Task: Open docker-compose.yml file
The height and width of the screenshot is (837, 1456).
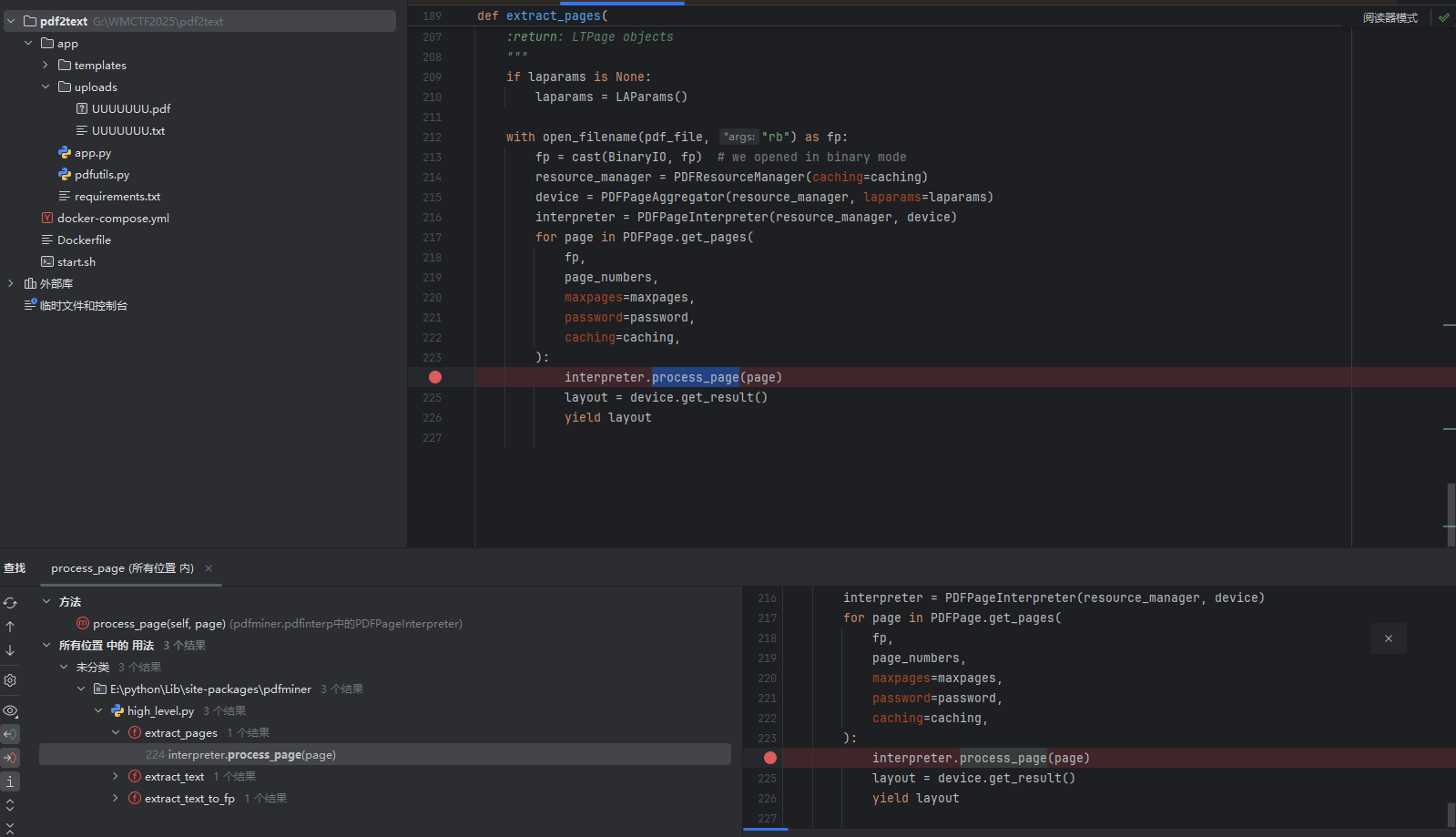Action: coord(113,218)
